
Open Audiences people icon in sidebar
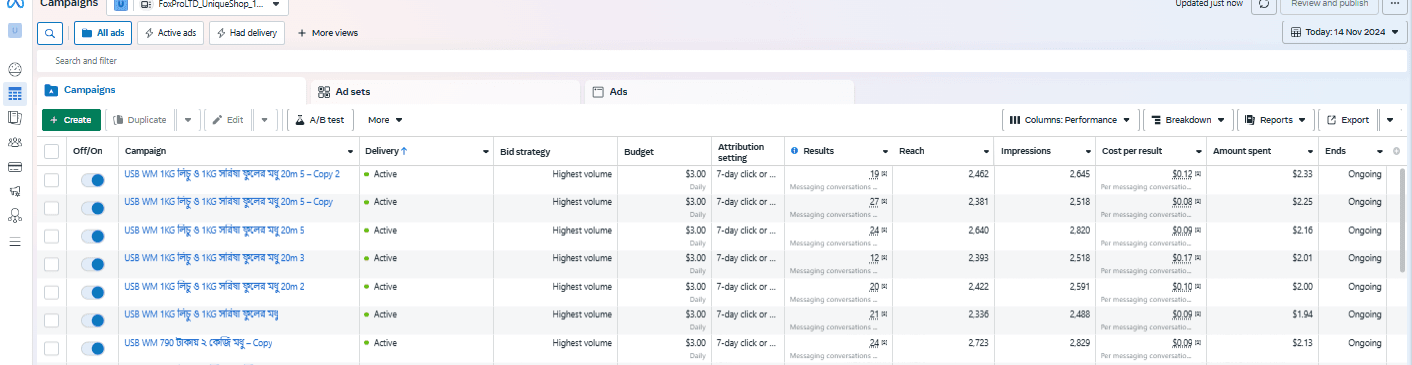(14, 142)
